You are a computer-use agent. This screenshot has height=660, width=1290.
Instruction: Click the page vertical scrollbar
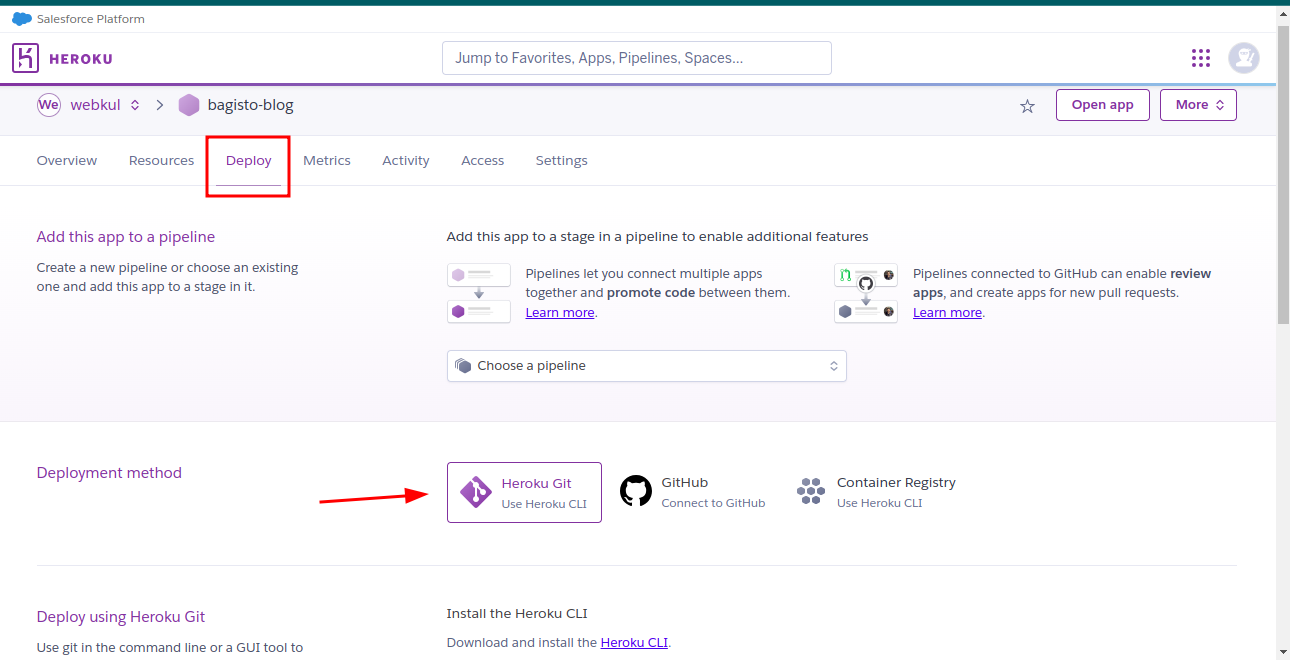tap(1283, 173)
